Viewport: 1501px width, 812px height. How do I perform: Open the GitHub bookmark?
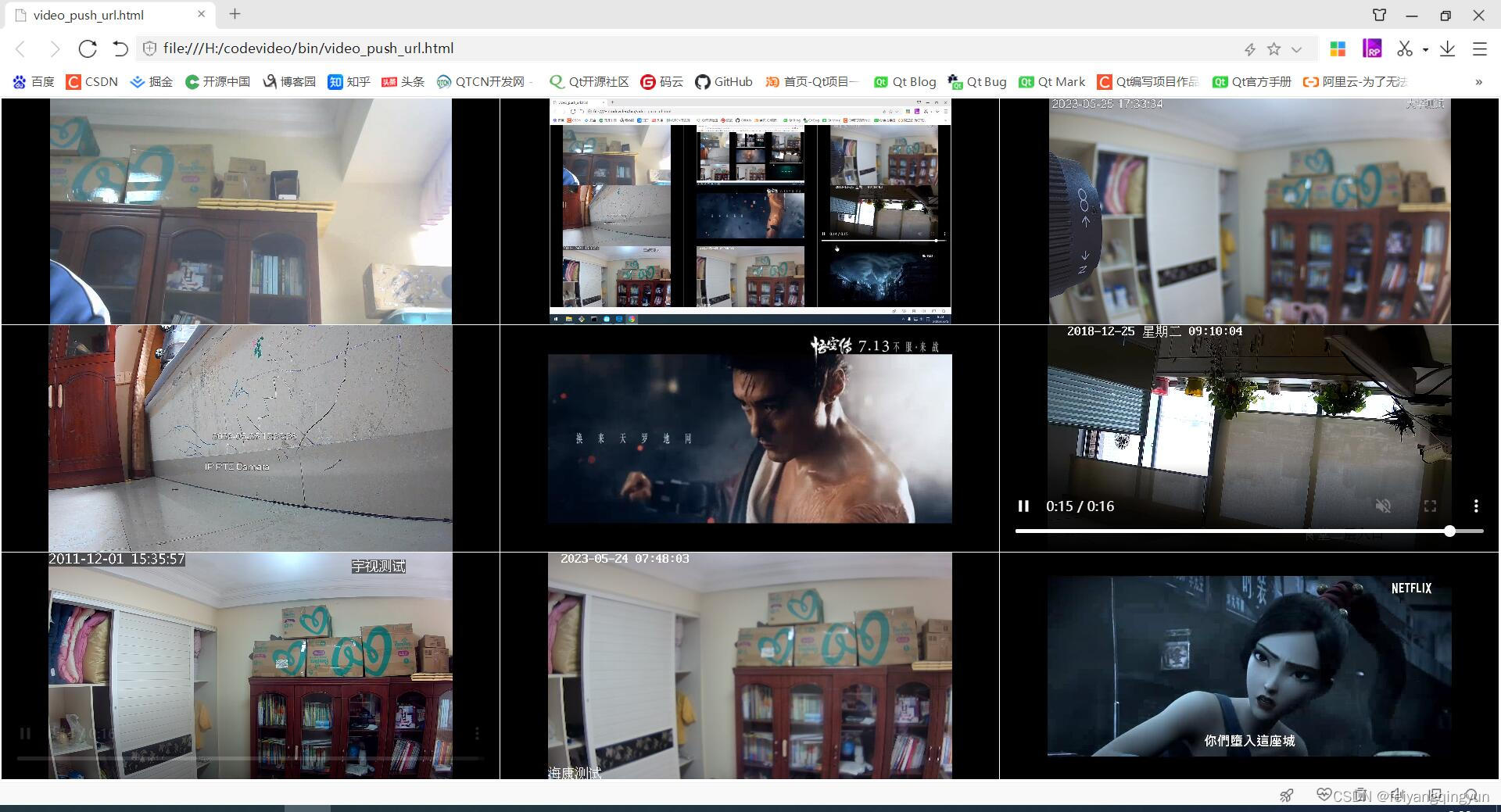pyautogui.click(x=724, y=81)
